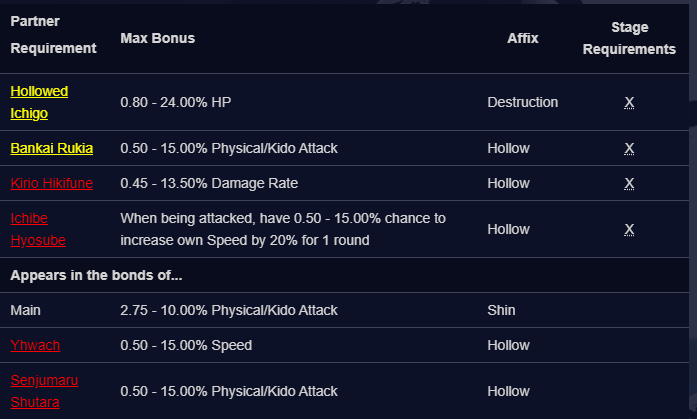Click the X stage requirement for Bankai Rukia
697x419 pixels.
pos(629,148)
